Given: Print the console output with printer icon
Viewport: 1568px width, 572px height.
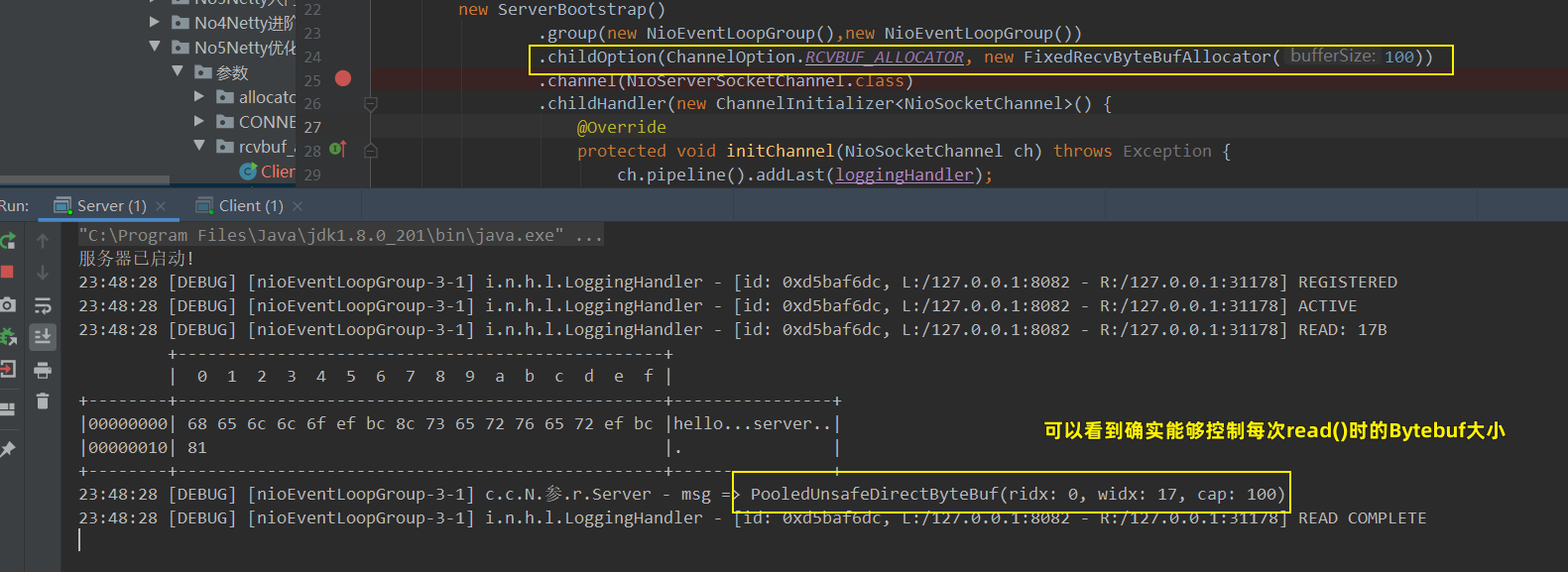Looking at the screenshot, I should point(43,370).
